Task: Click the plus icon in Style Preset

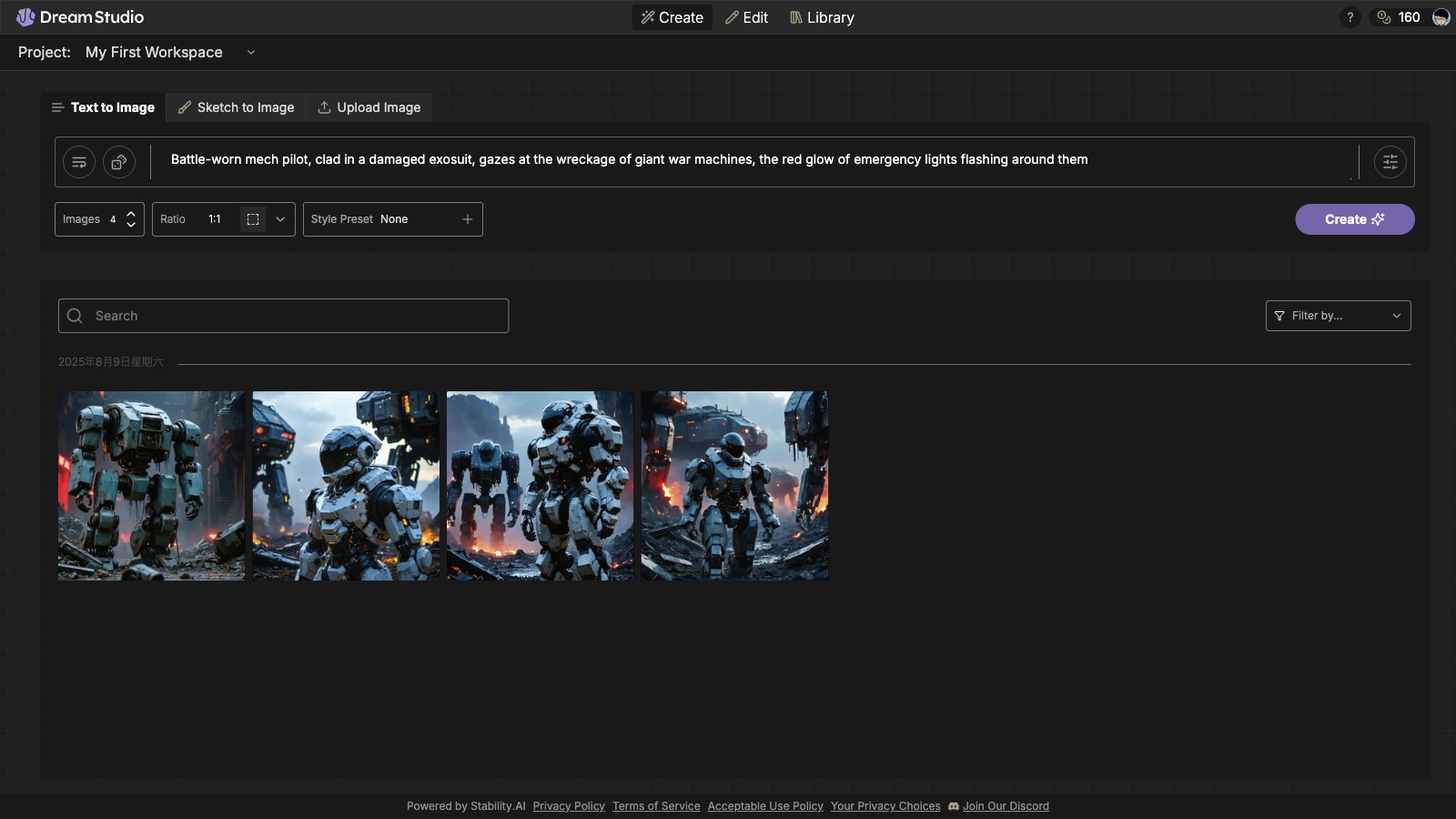Action: tap(467, 219)
